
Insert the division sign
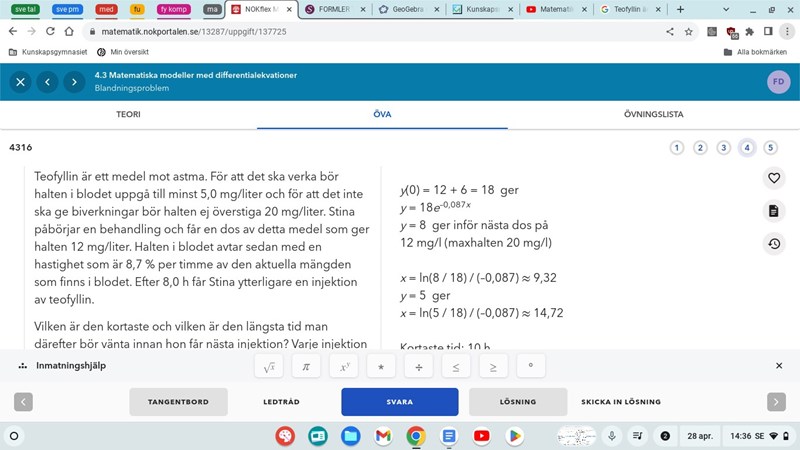pos(418,367)
